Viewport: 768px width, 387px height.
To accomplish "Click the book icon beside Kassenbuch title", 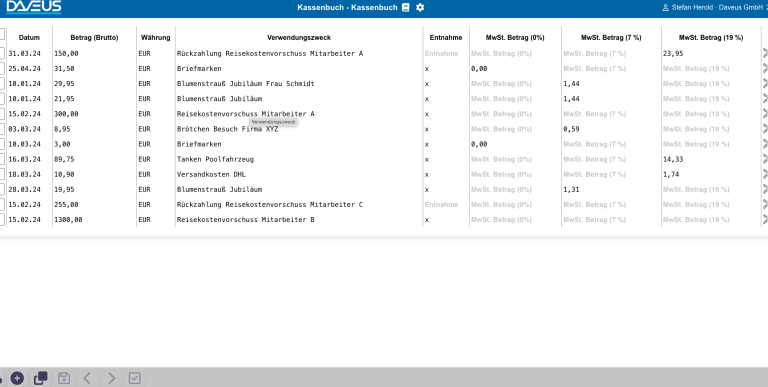I will tap(406, 7).
